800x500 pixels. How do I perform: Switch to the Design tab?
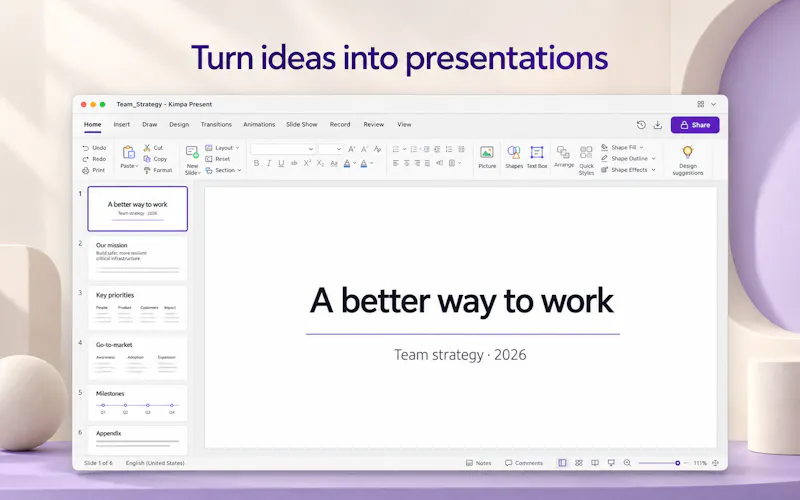click(x=179, y=124)
